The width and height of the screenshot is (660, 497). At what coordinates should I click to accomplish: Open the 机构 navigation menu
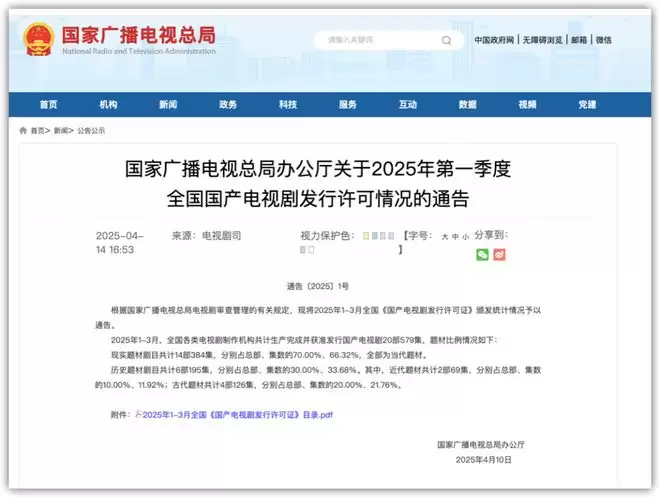pos(108,105)
